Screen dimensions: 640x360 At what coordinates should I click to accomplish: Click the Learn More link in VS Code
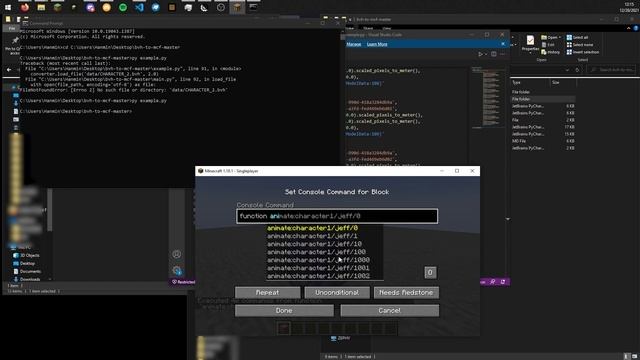pos(377,44)
